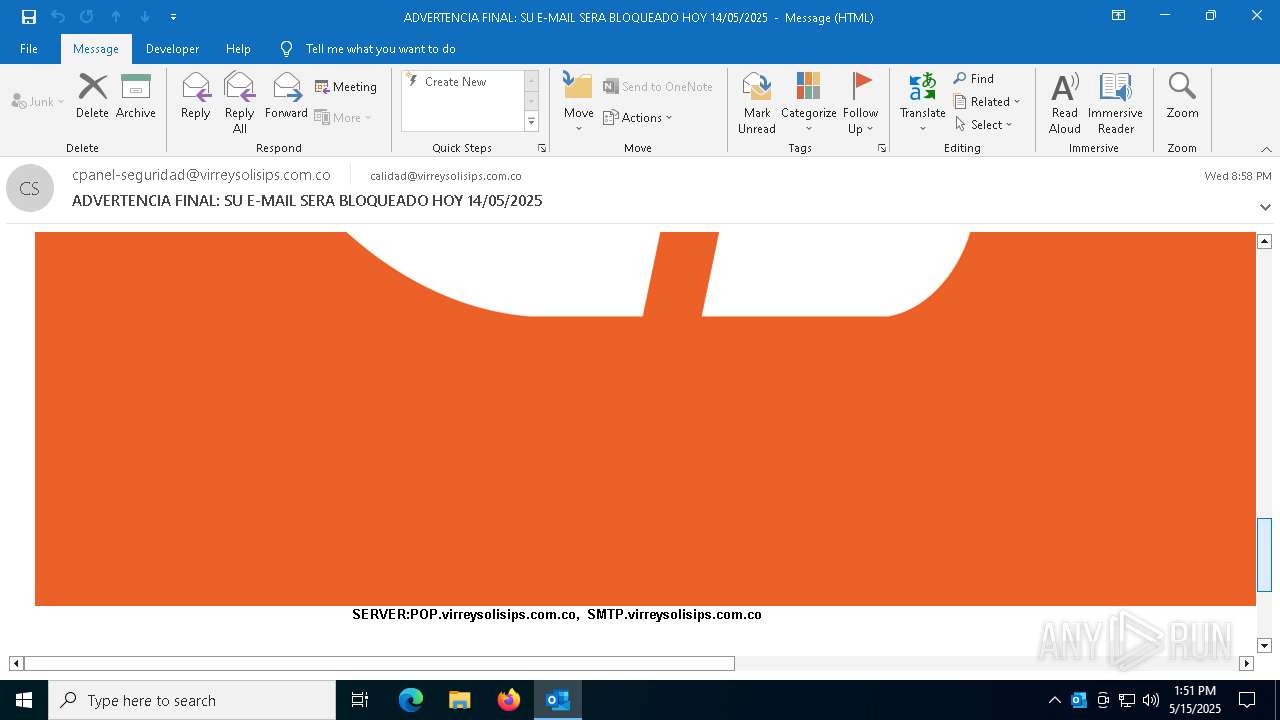Reply with a Meeting
This screenshot has height=720, width=1280.
click(x=346, y=87)
